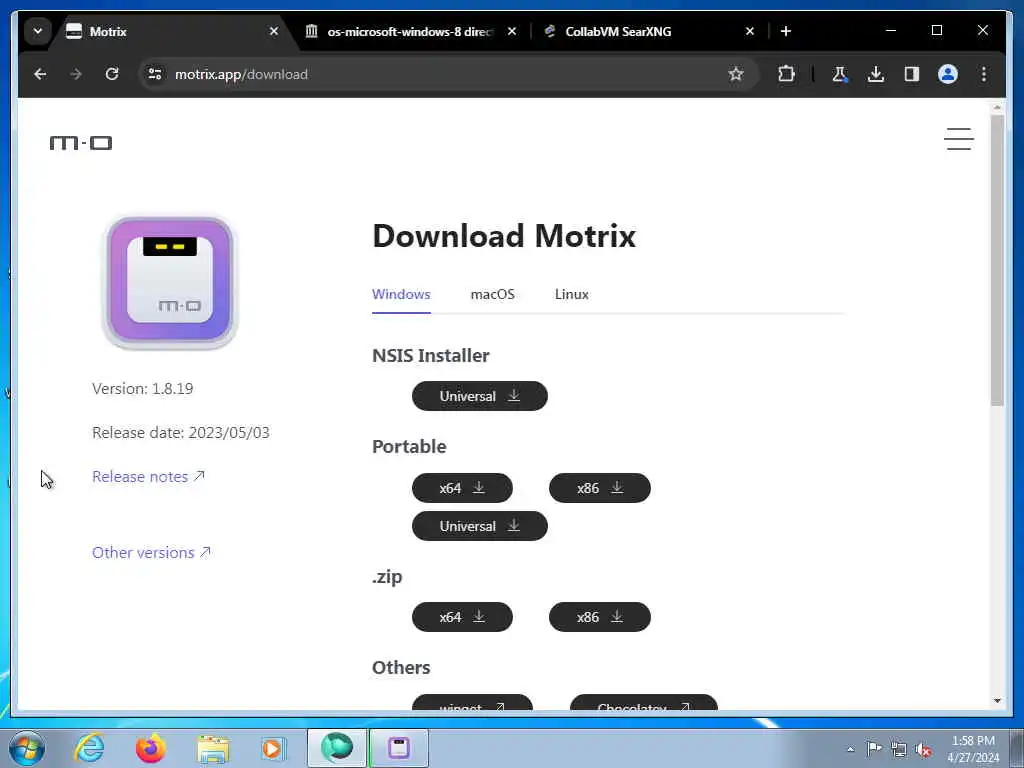1024x768 pixels.
Task: Go back to the previous page
Action: [x=40, y=74]
